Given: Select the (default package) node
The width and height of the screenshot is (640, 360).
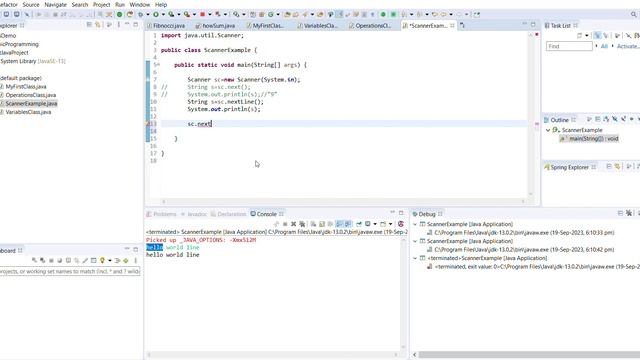Looking at the screenshot, I should coord(21,78).
